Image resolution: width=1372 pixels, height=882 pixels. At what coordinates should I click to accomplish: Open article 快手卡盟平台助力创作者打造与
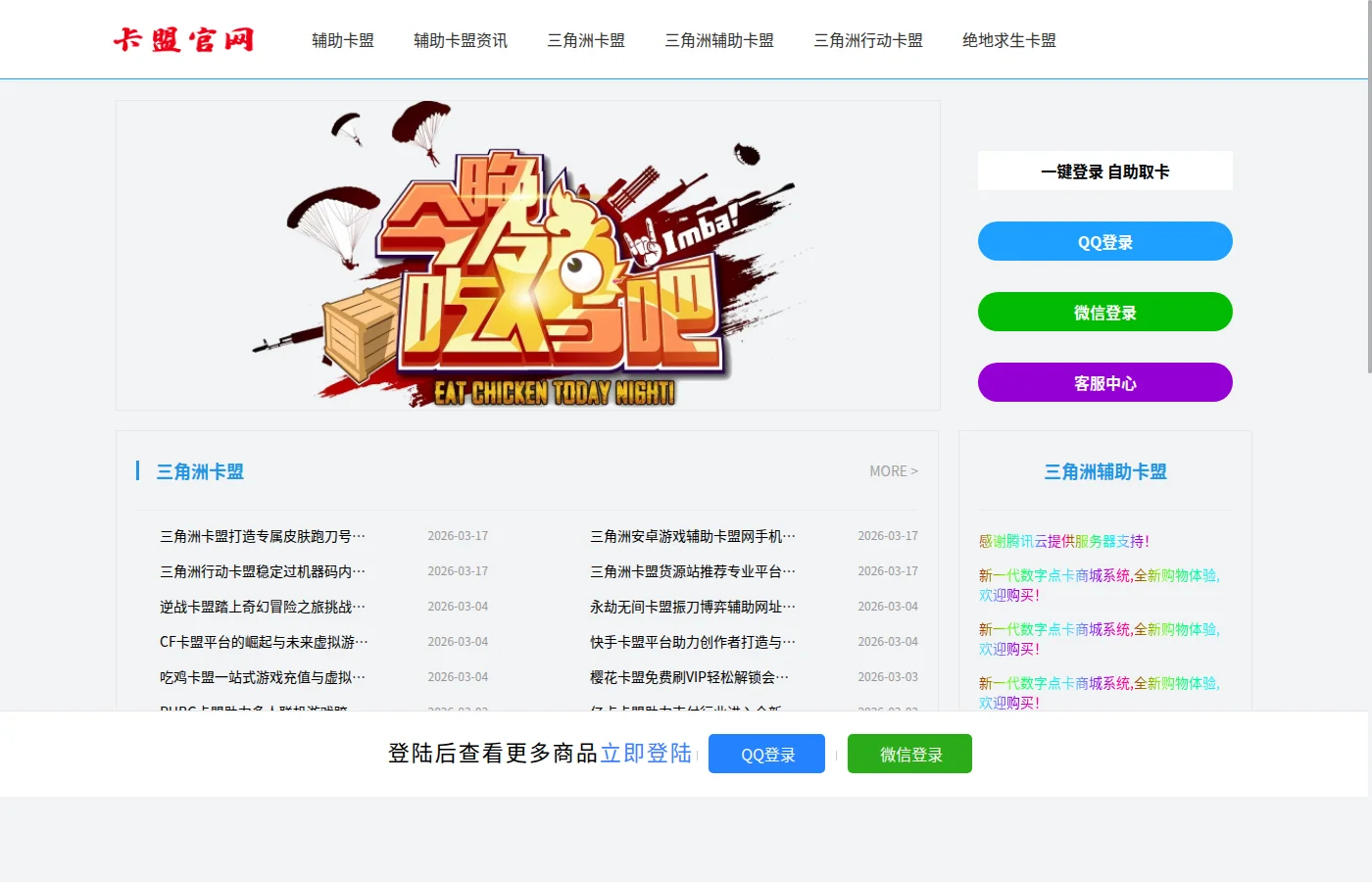tap(693, 642)
